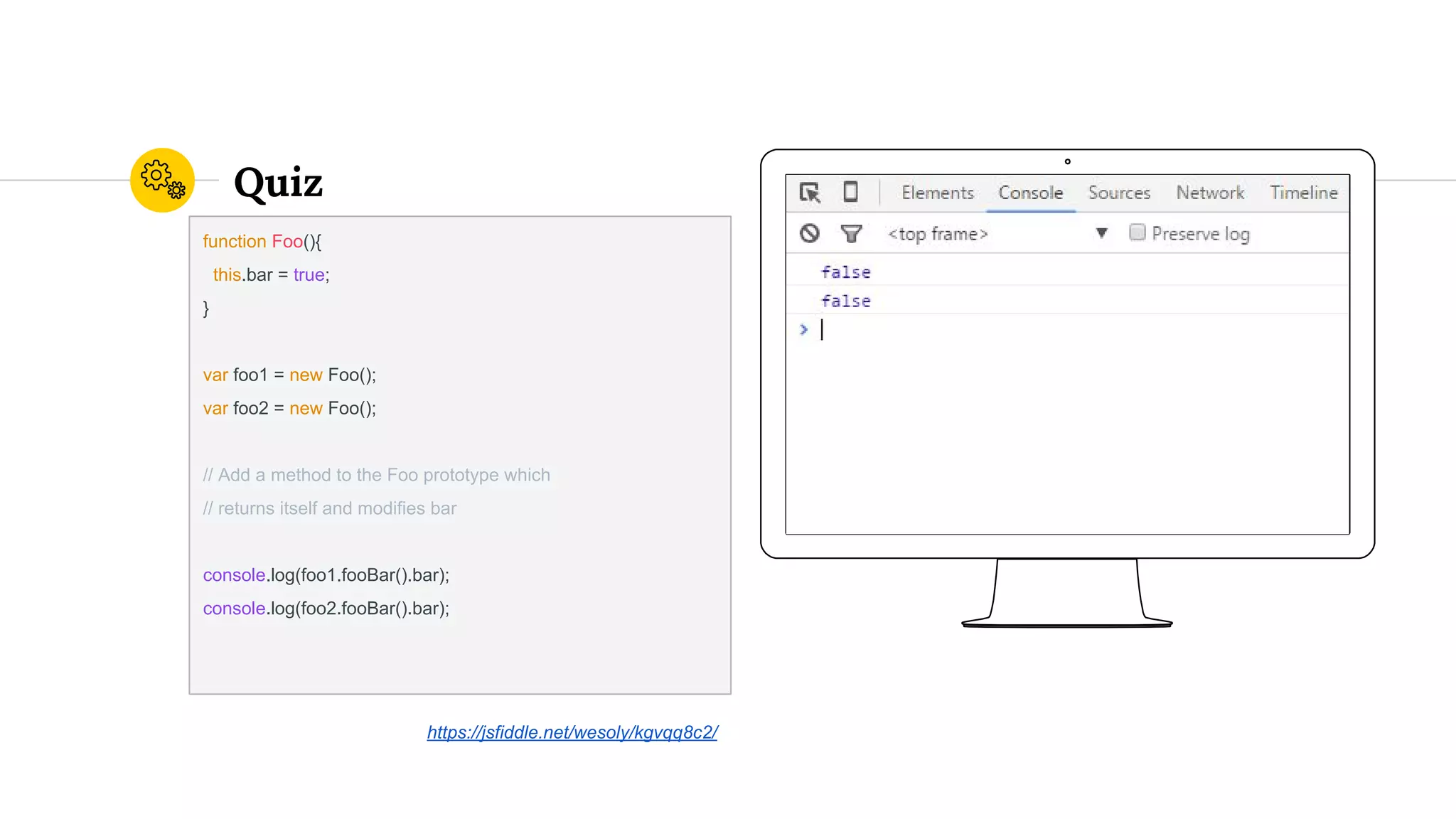The width and height of the screenshot is (1456, 819).
Task: Open the Timeline tab
Action: click(x=1303, y=193)
